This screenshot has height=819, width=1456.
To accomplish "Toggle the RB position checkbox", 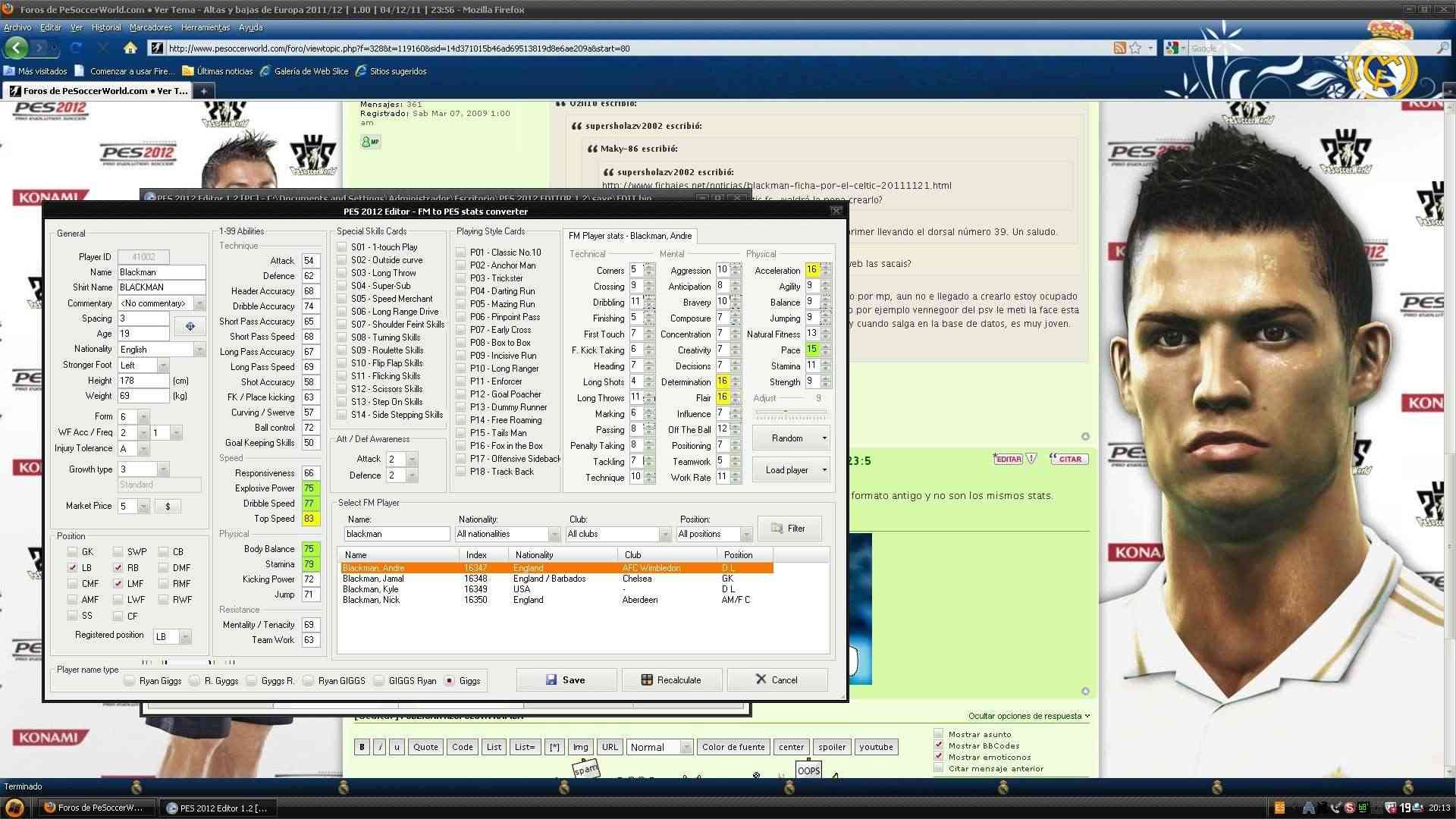I will coord(118,568).
